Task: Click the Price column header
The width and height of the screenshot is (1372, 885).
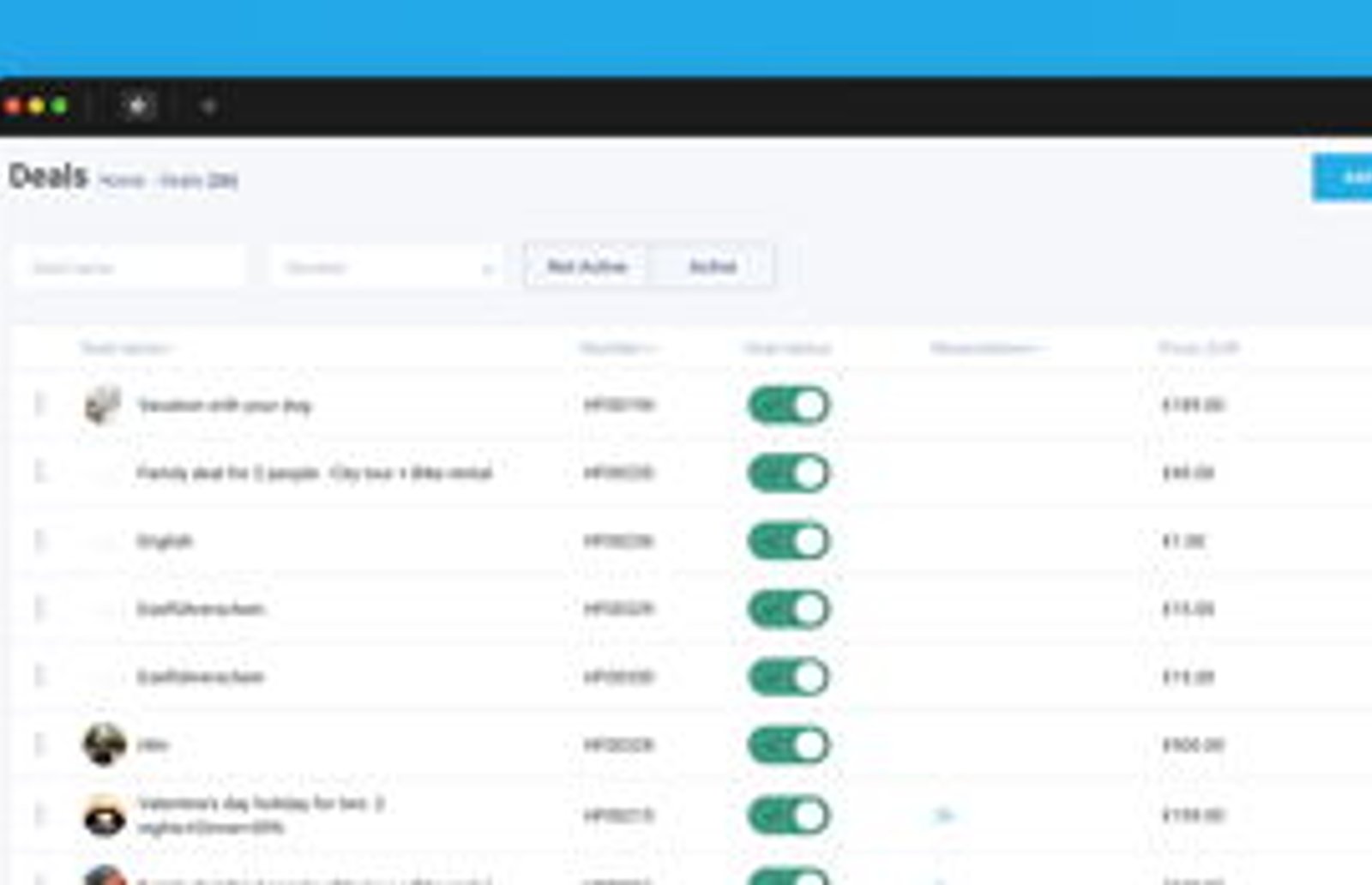Action: pos(1199,348)
